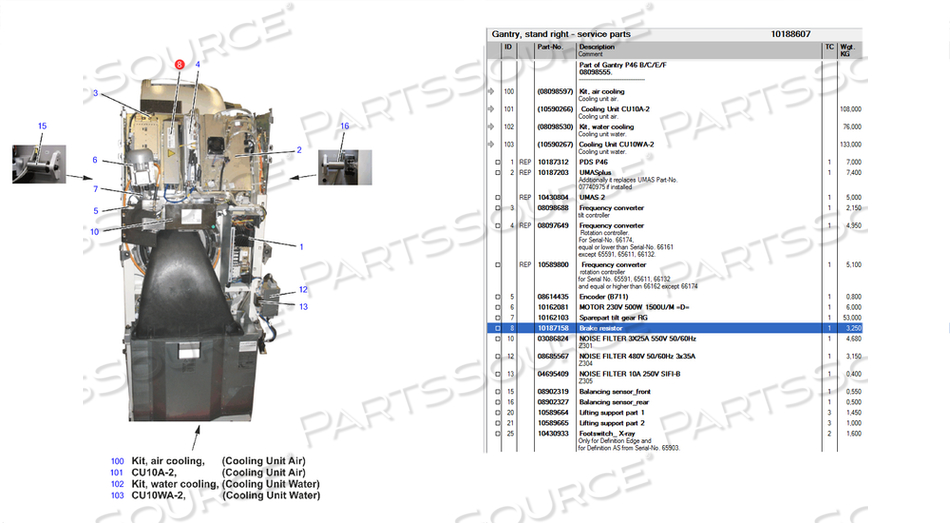Screen dimensions: 950x523
Task: Select callout number 12 in the diagram
Action: point(303,290)
